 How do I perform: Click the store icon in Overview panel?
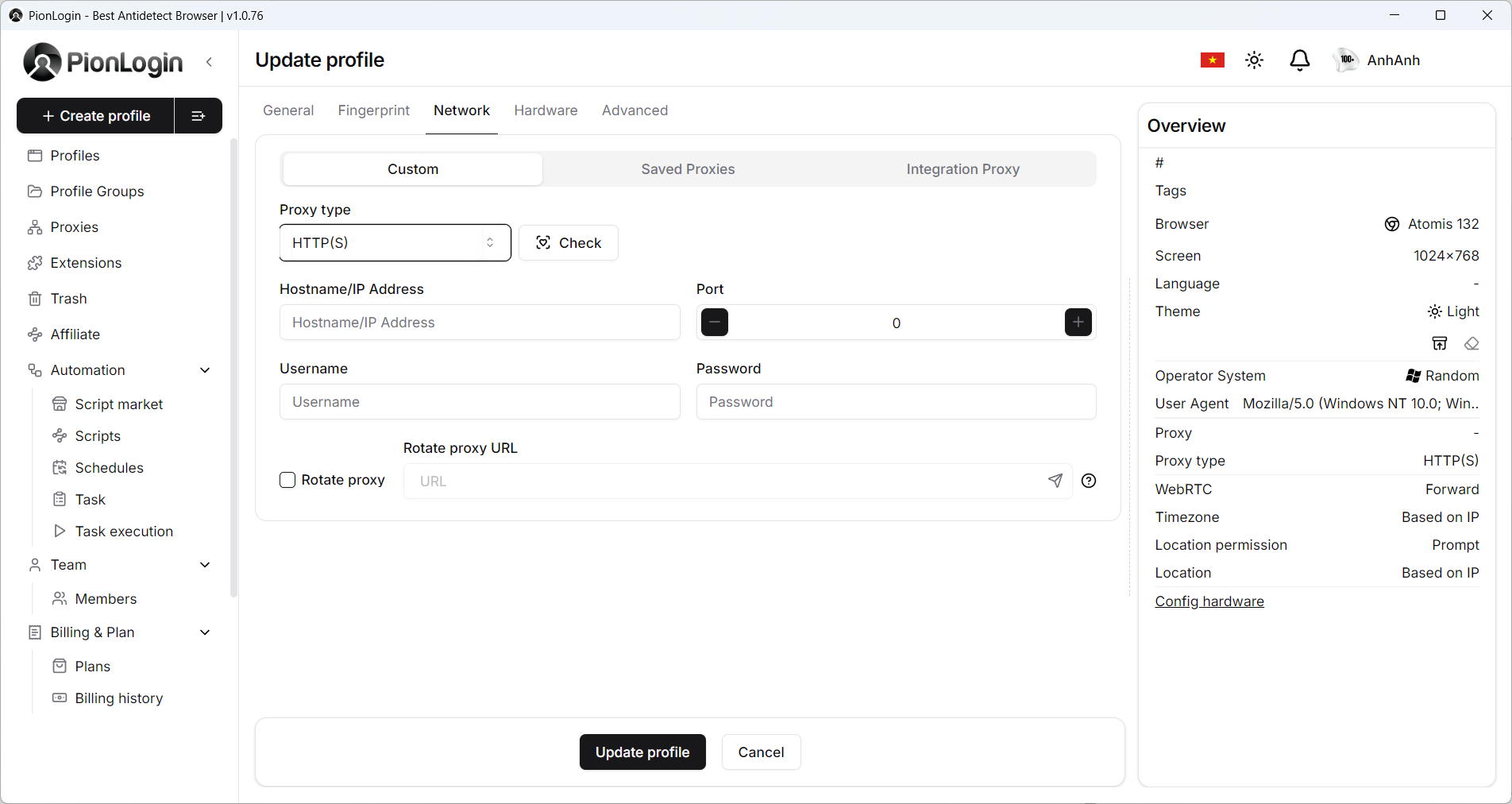coord(1440,343)
